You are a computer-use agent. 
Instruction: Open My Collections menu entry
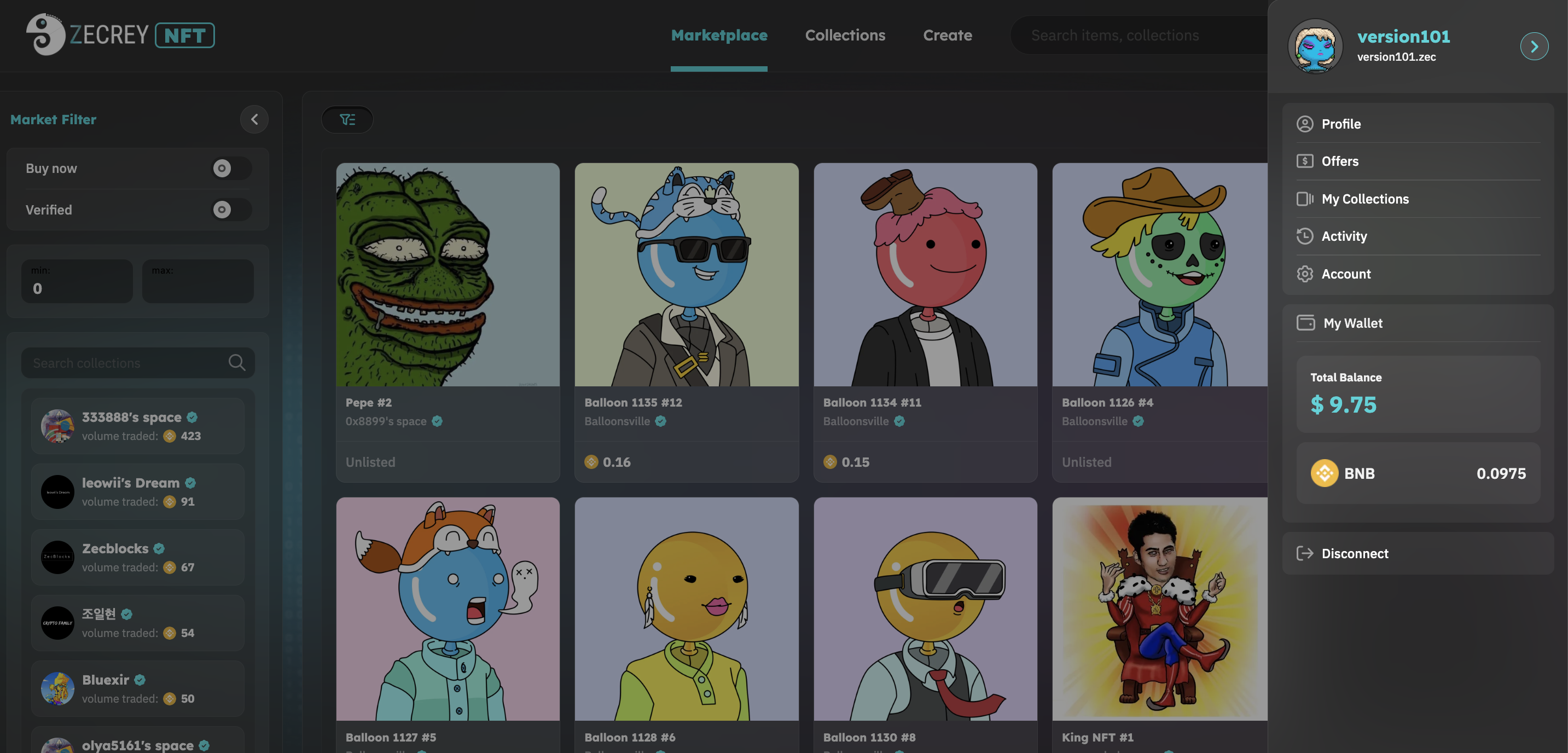1364,199
